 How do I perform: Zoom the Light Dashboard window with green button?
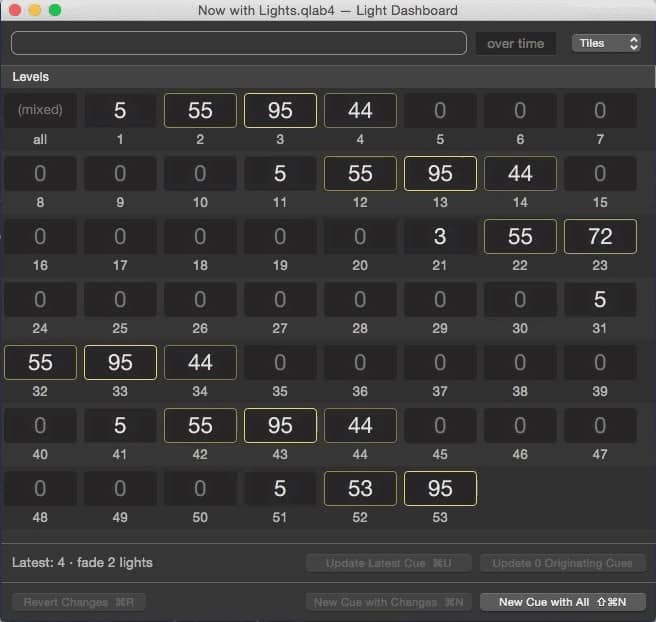(55, 10)
